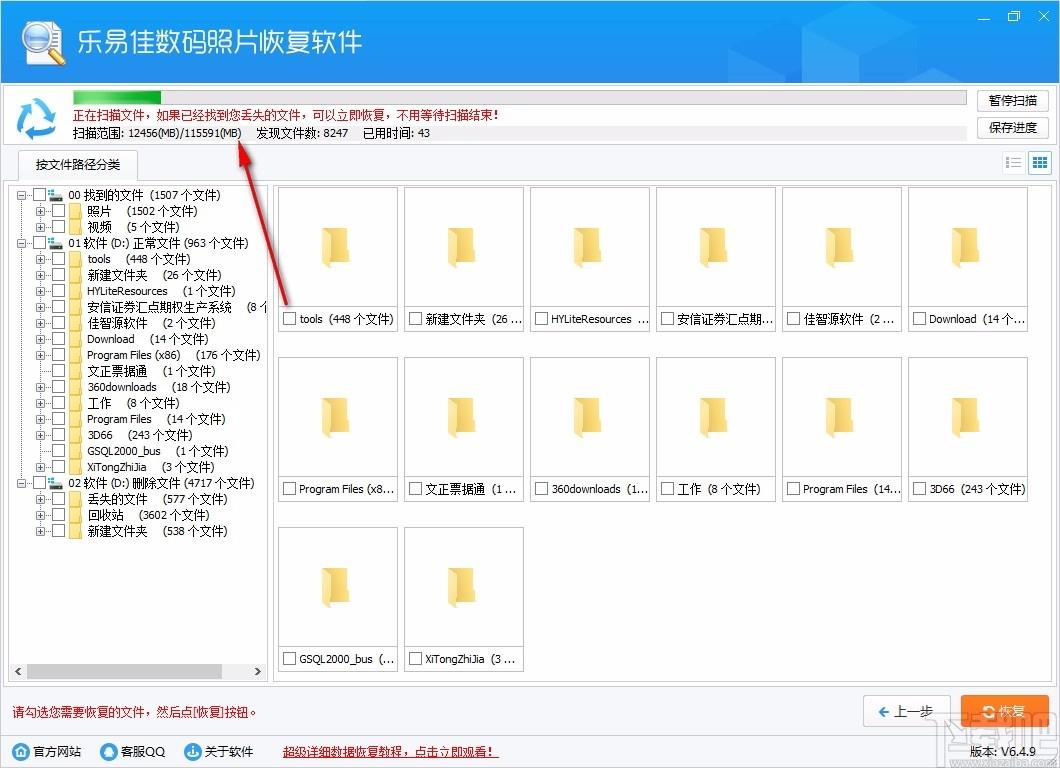Screen dimensions: 1060x768
Task: Expand the Program Files (x86) tree node
Action: (41, 355)
